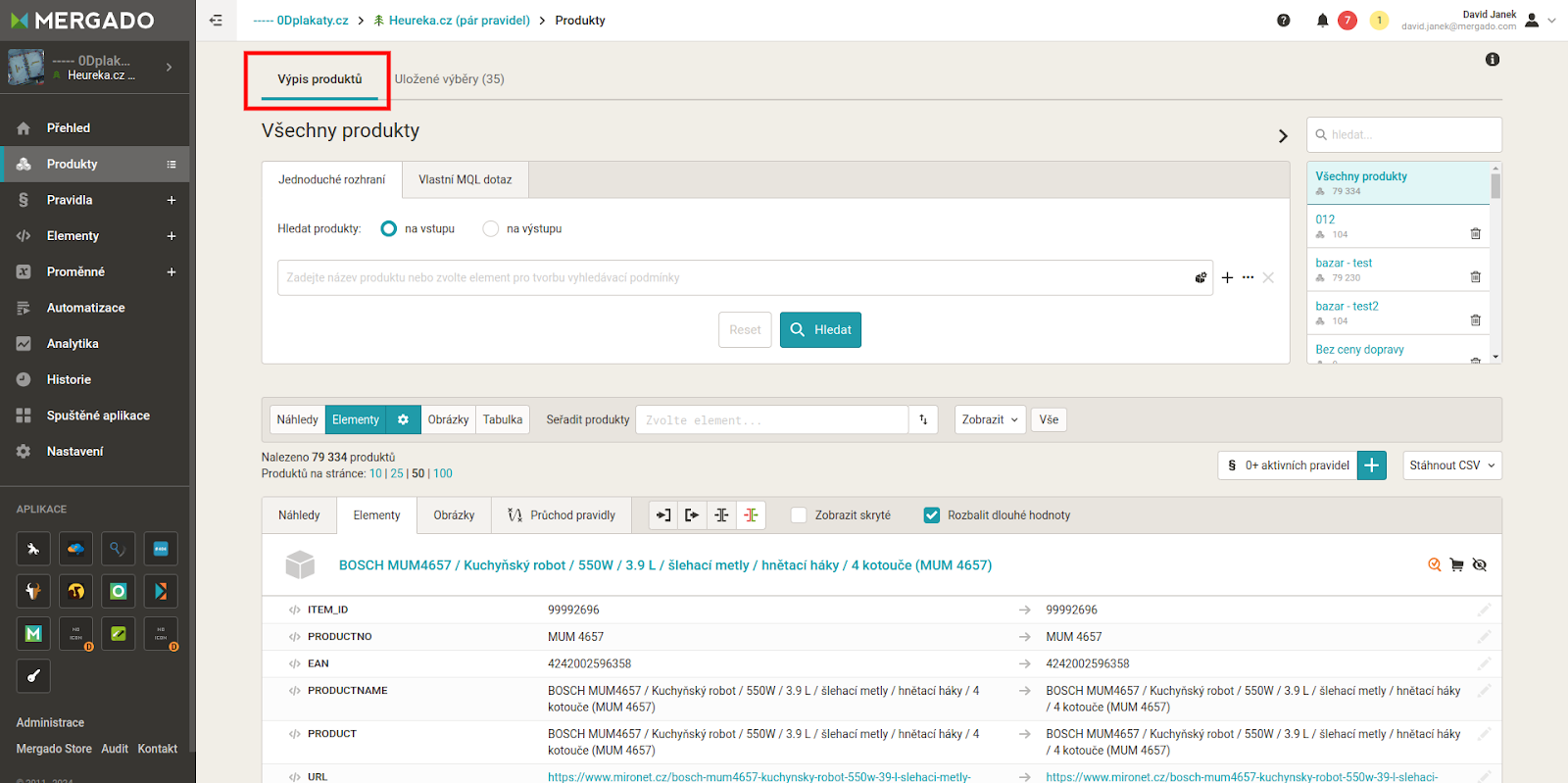The image size is (1568, 783).
Task: Delete the saved selection 012
Action: 1476,233
